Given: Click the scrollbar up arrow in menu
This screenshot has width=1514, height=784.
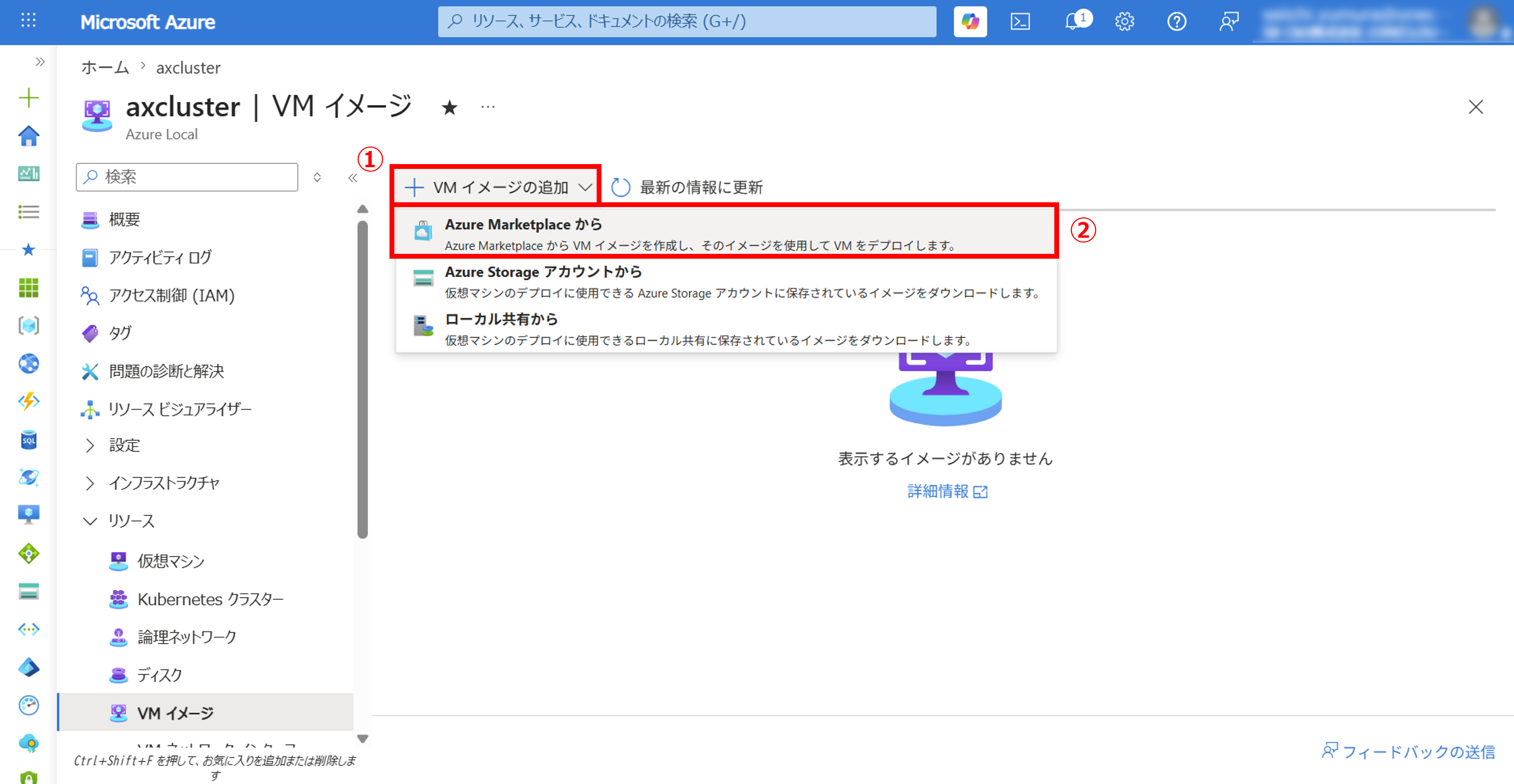Looking at the screenshot, I should click(x=363, y=209).
